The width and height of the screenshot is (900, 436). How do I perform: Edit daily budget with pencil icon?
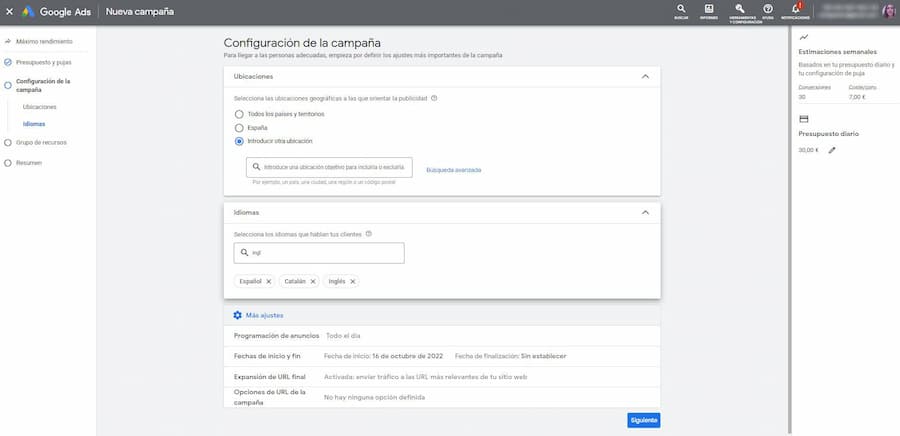[x=832, y=150]
